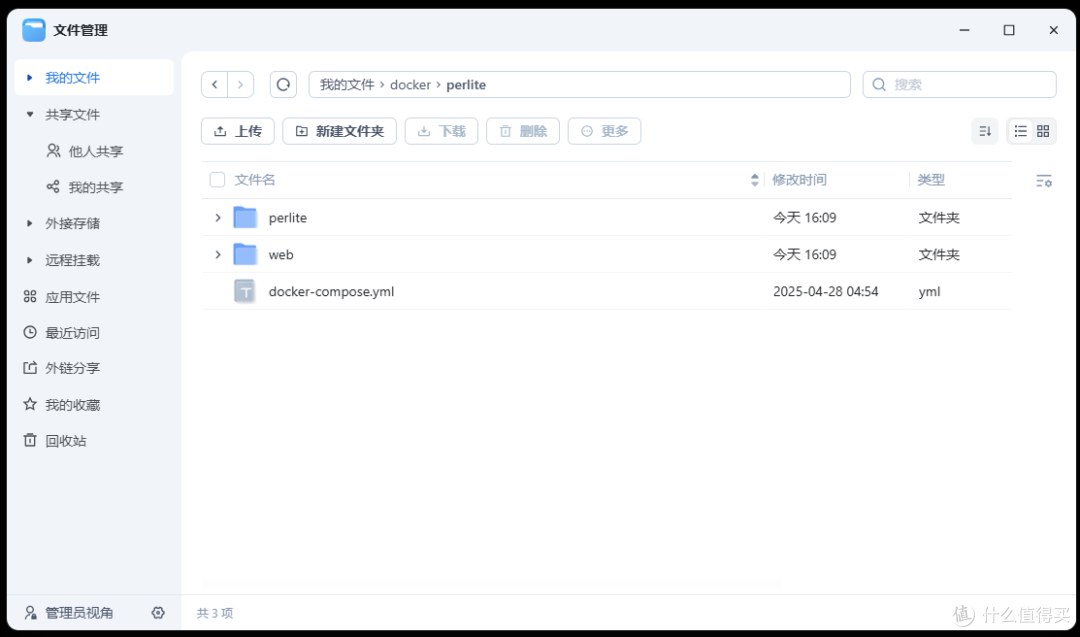
Task: Click the 新建文件夹 button
Action: (339, 131)
